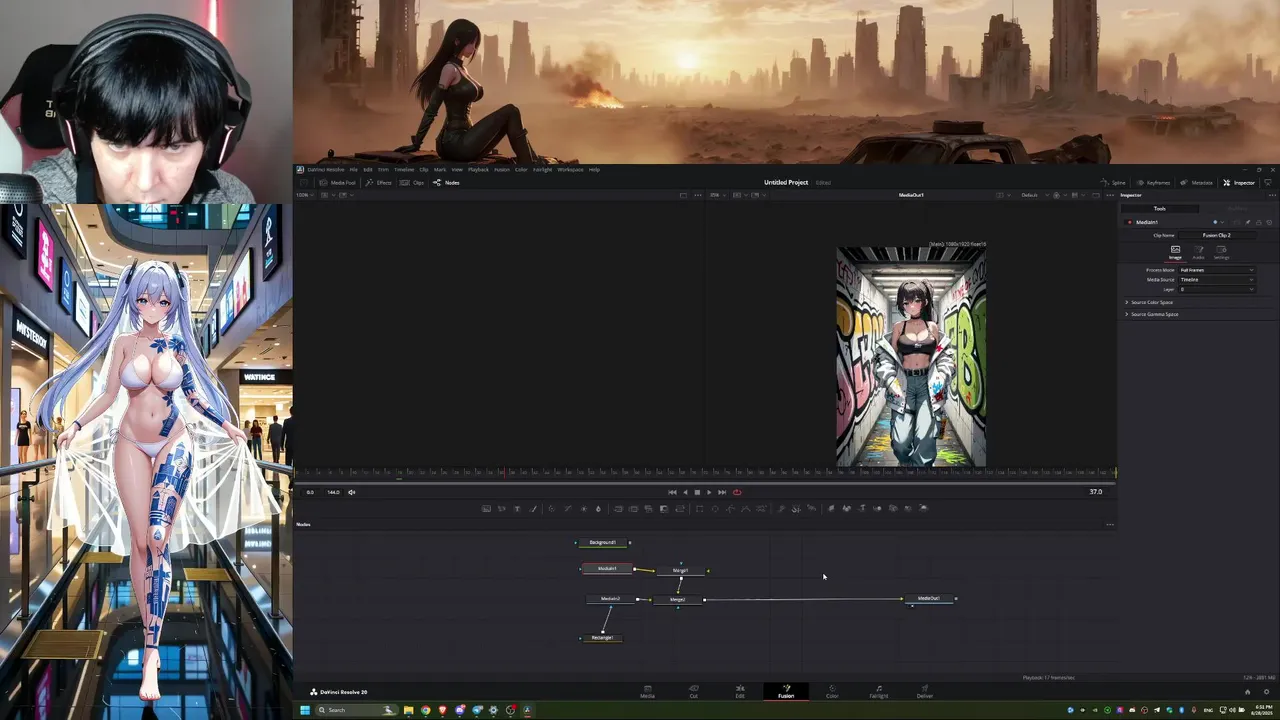This screenshot has height=720, width=1280.
Task: Open the File menu
Action: pyautogui.click(x=353, y=169)
